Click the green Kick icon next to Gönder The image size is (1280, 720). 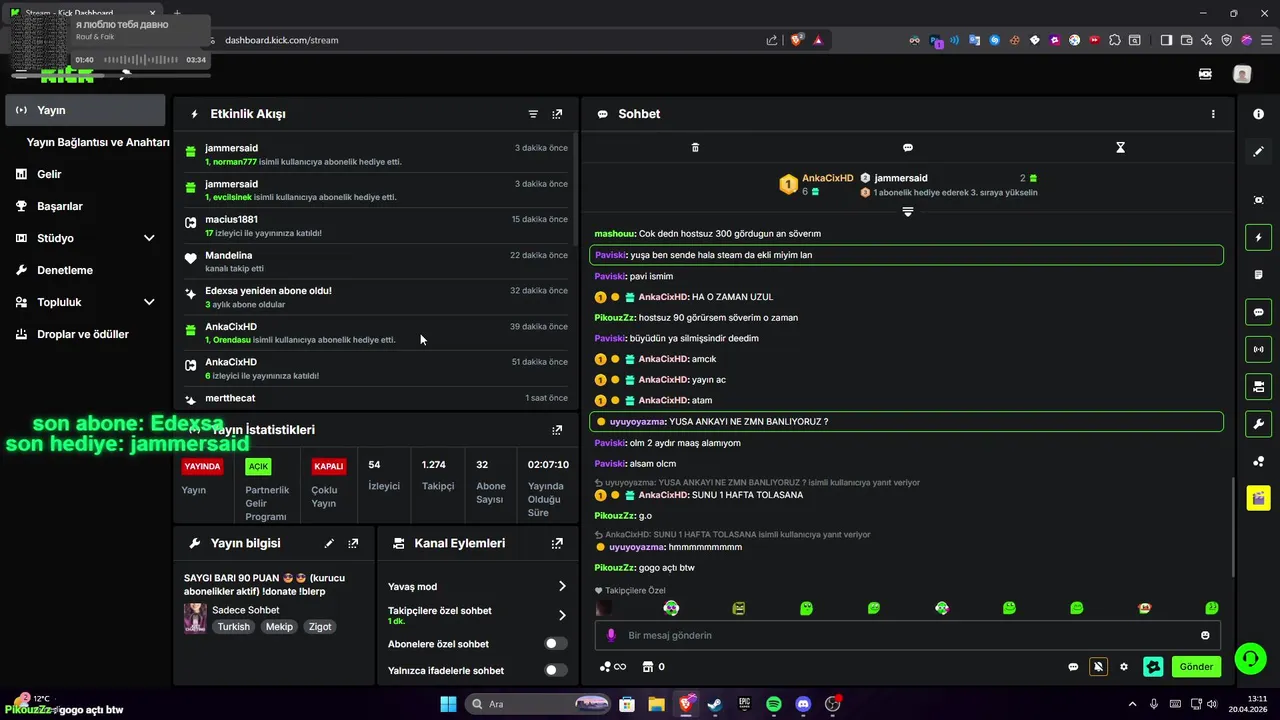click(1153, 667)
